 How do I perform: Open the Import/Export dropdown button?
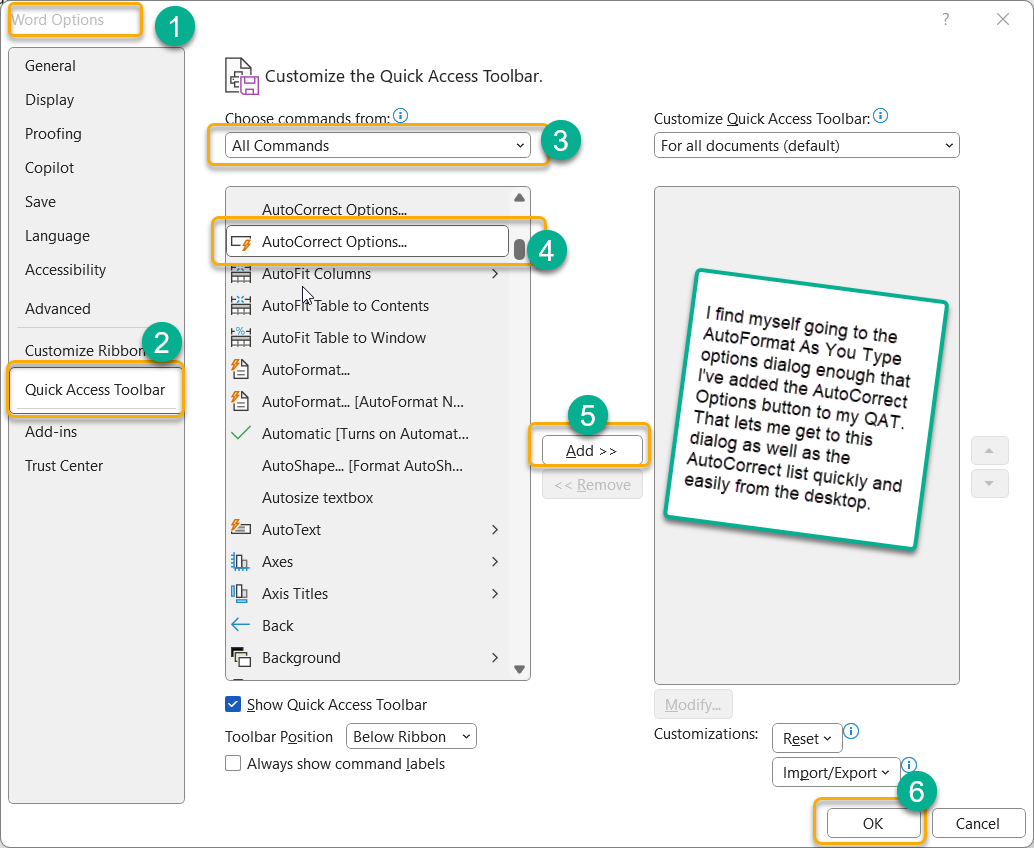point(836,772)
